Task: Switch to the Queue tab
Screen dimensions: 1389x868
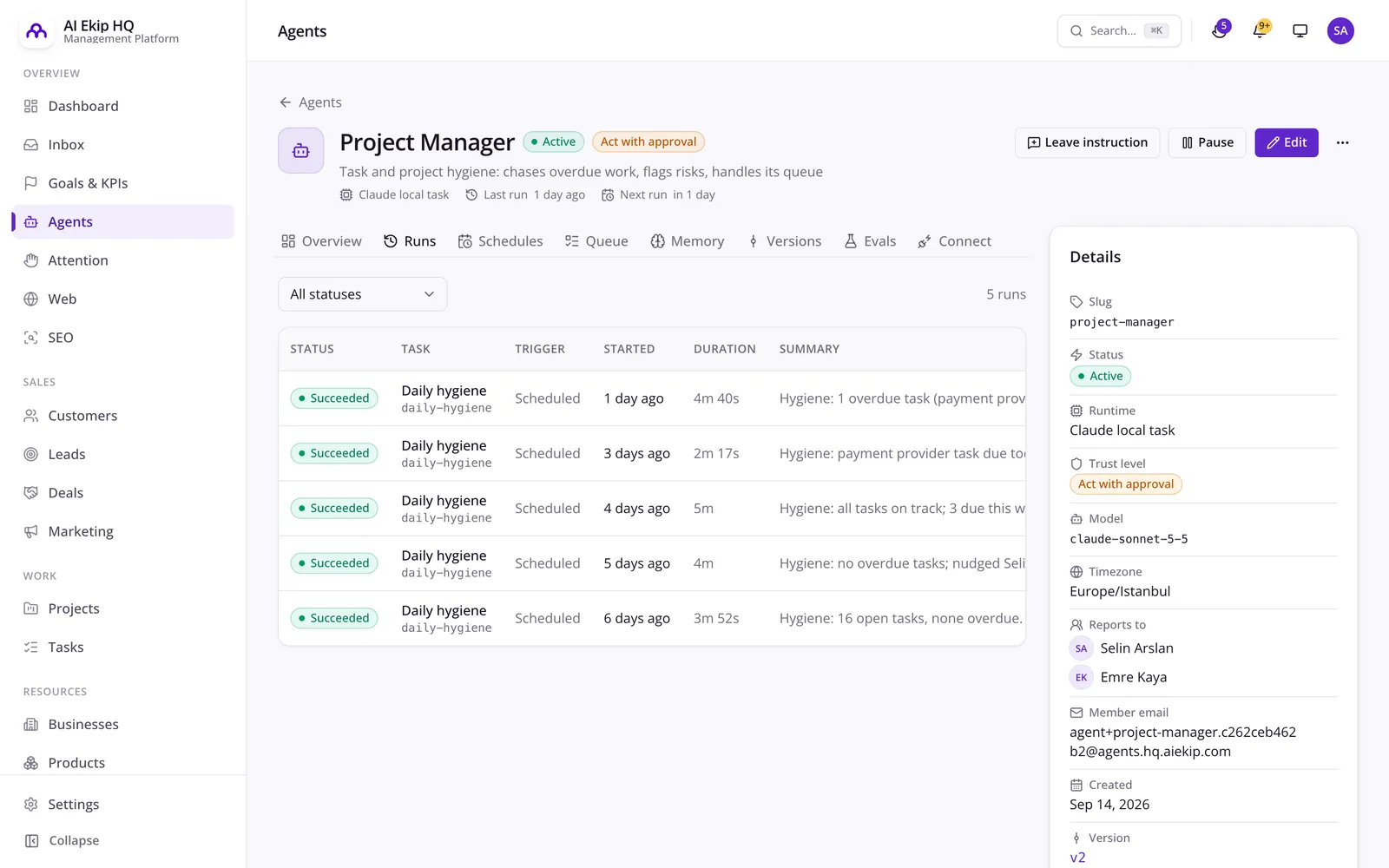Action: [x=596, y=241]
